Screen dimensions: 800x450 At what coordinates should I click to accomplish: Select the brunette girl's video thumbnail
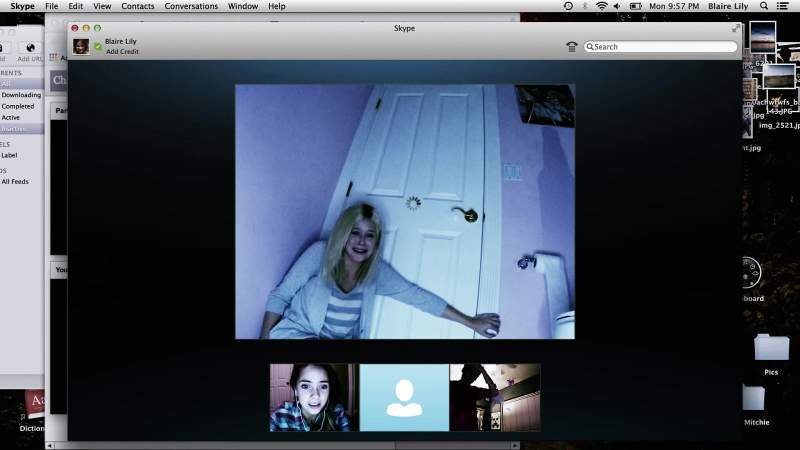(314, 397)
